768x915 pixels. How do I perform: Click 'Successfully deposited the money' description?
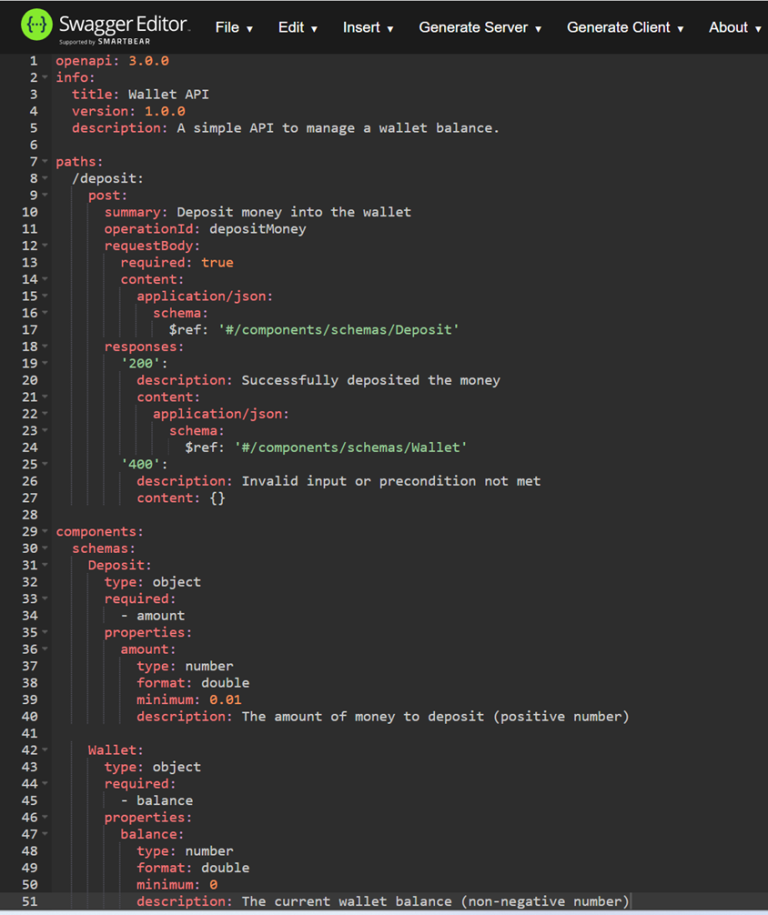[371, 380]
